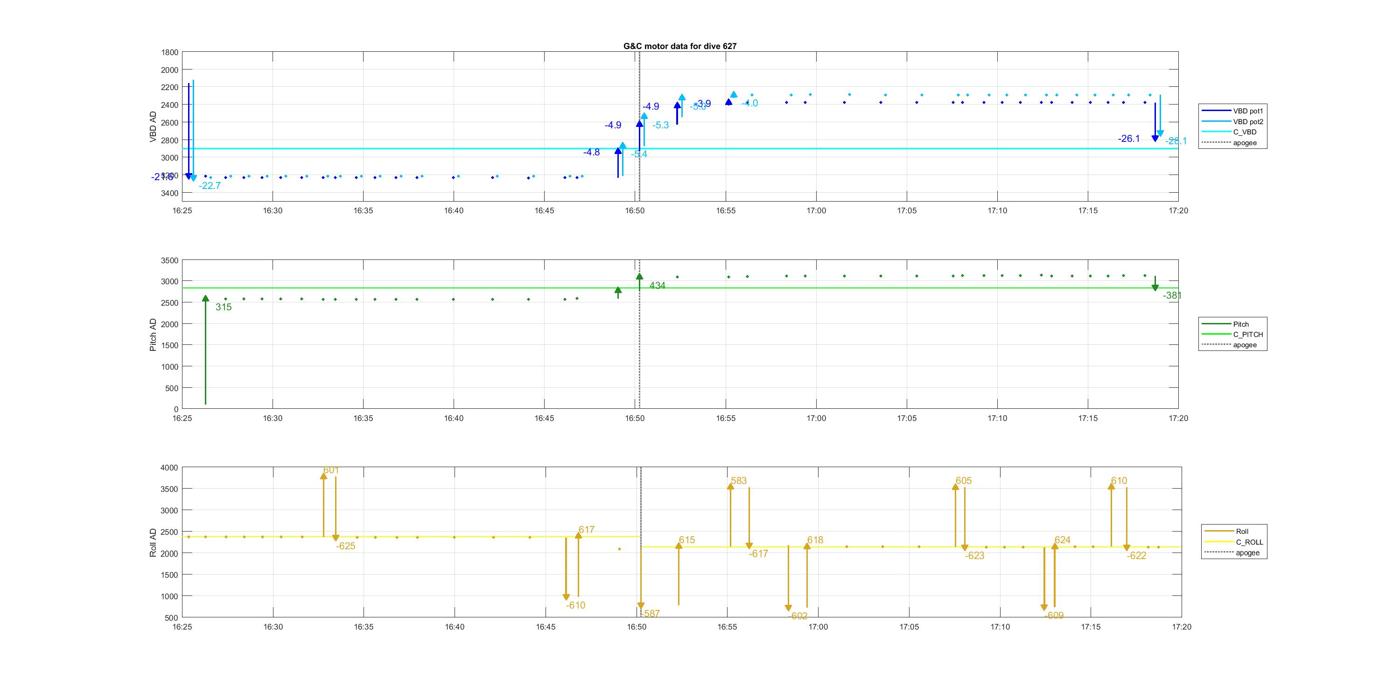Image resolution: width=1400 pixels, height=693 pixels.
Task: Click the 617 roll label
Action: (586, 530)
